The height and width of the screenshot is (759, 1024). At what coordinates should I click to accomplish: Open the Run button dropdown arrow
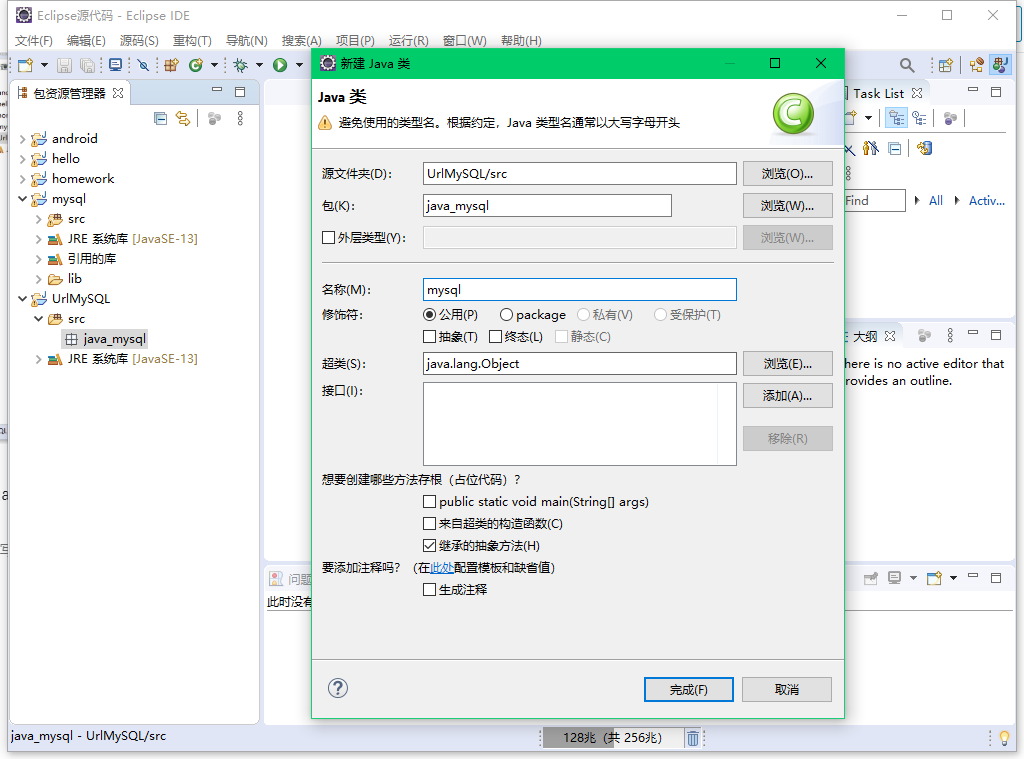[298, 64]
